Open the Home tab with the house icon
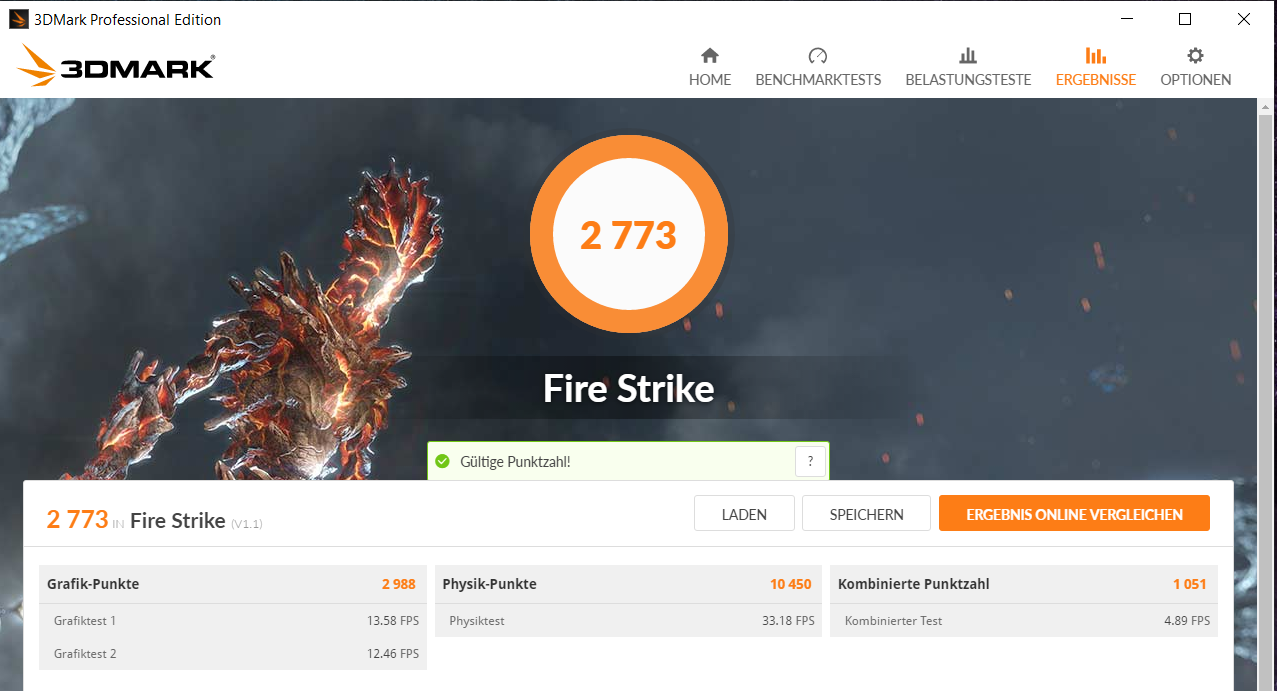 pos(710,56)
